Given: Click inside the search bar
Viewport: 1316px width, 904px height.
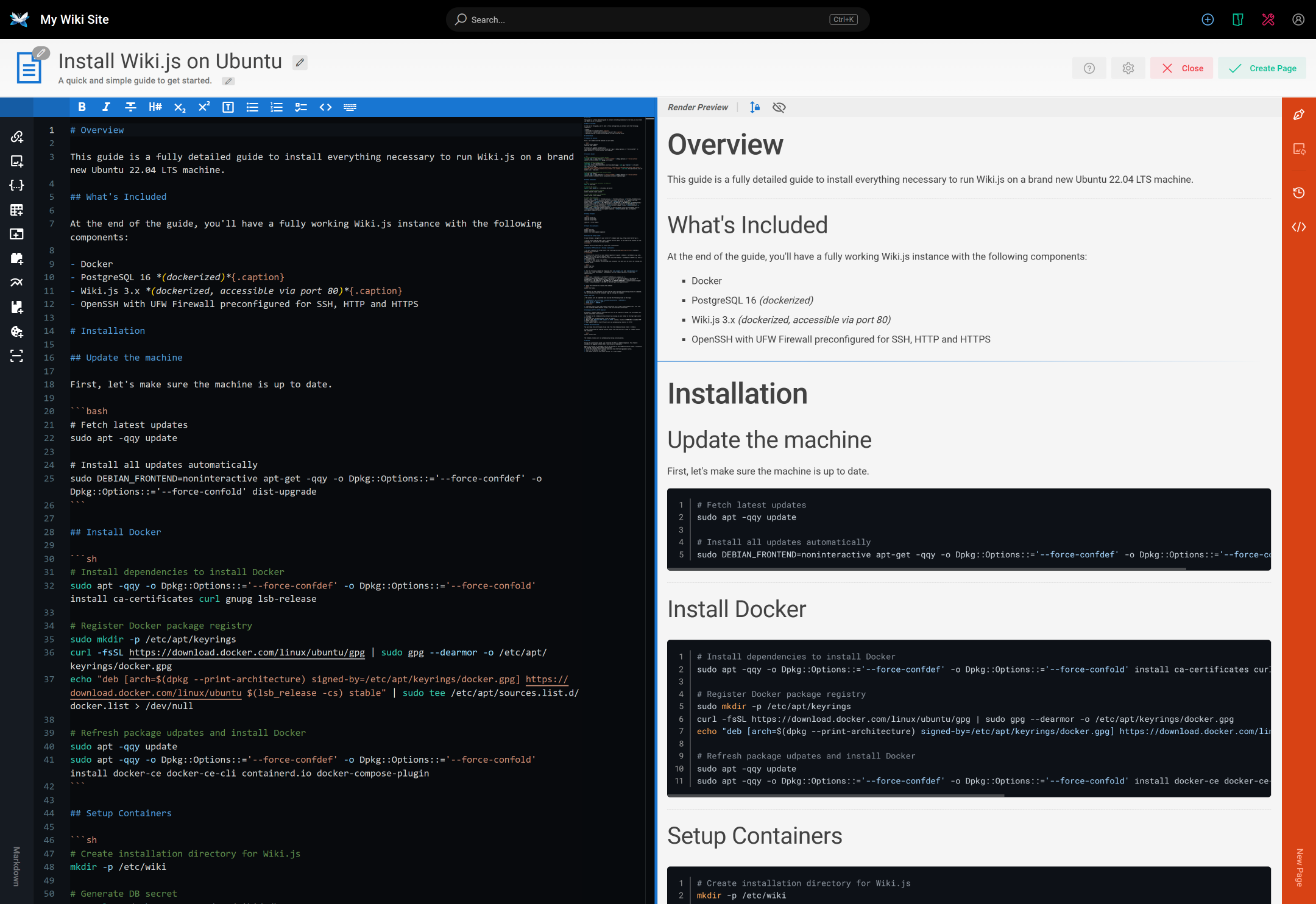Looking at the screenshot, I should point(658,19).
